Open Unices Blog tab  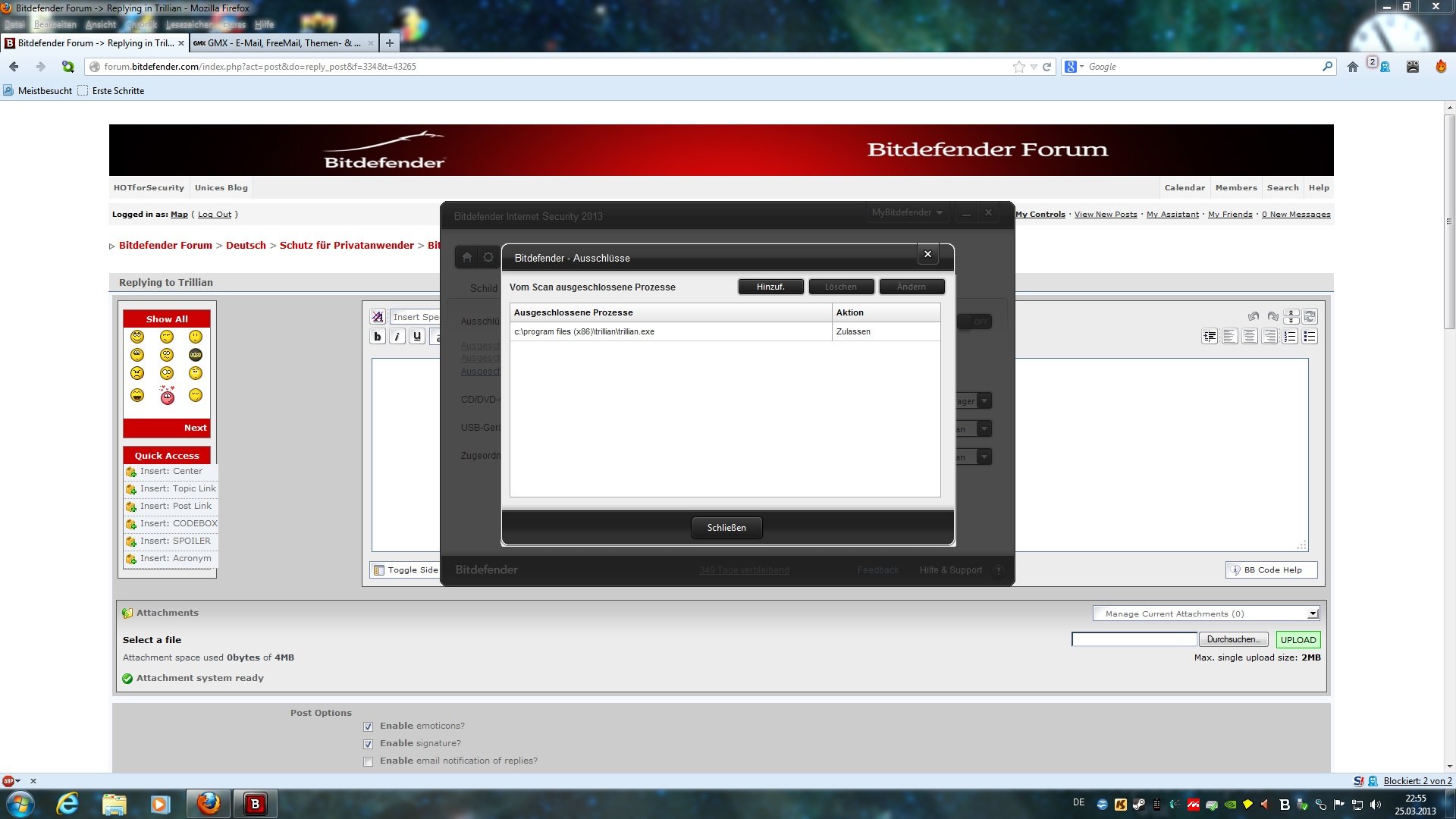click(x=221, y=187)
